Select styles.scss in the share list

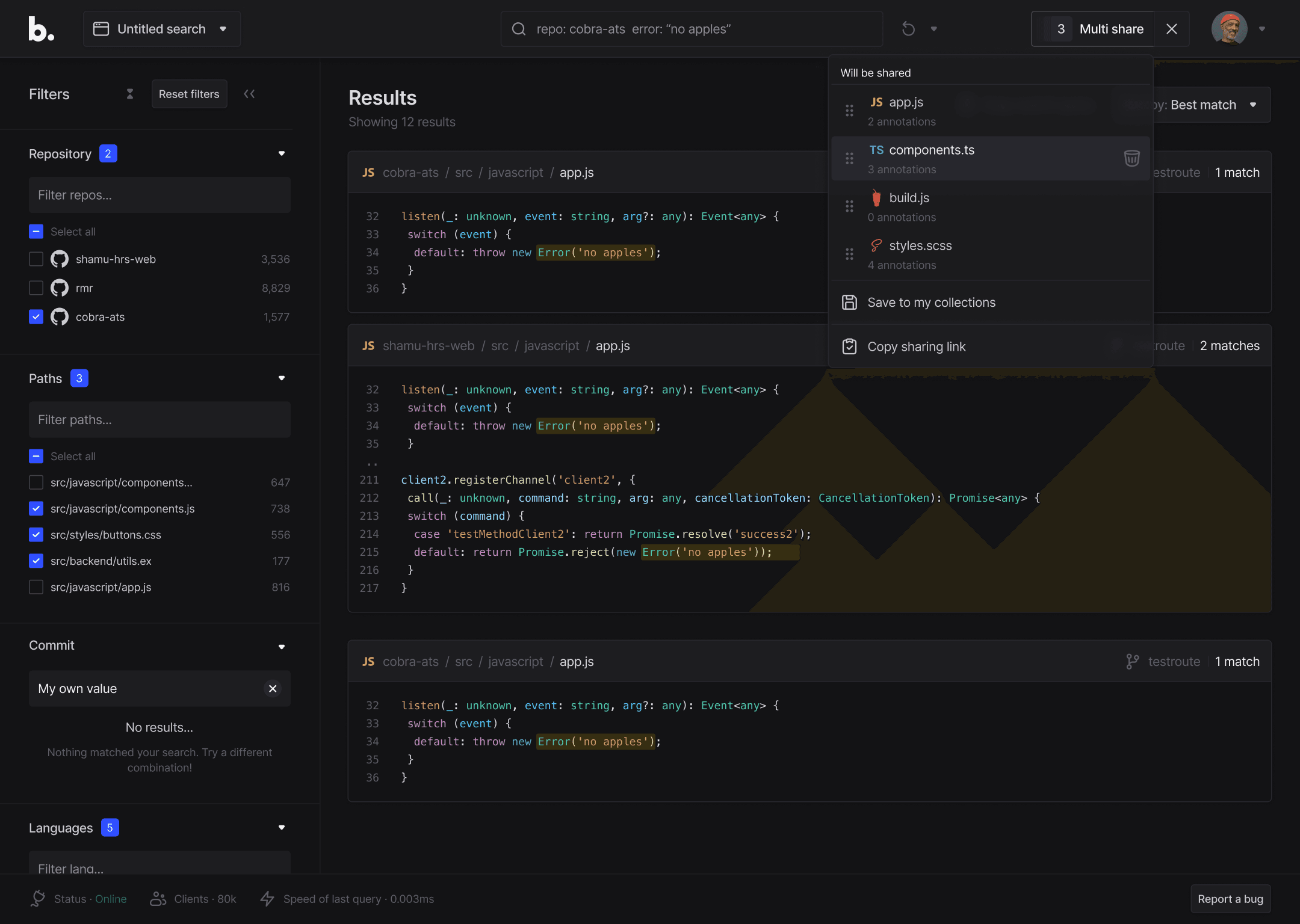(x=991, y=254)
